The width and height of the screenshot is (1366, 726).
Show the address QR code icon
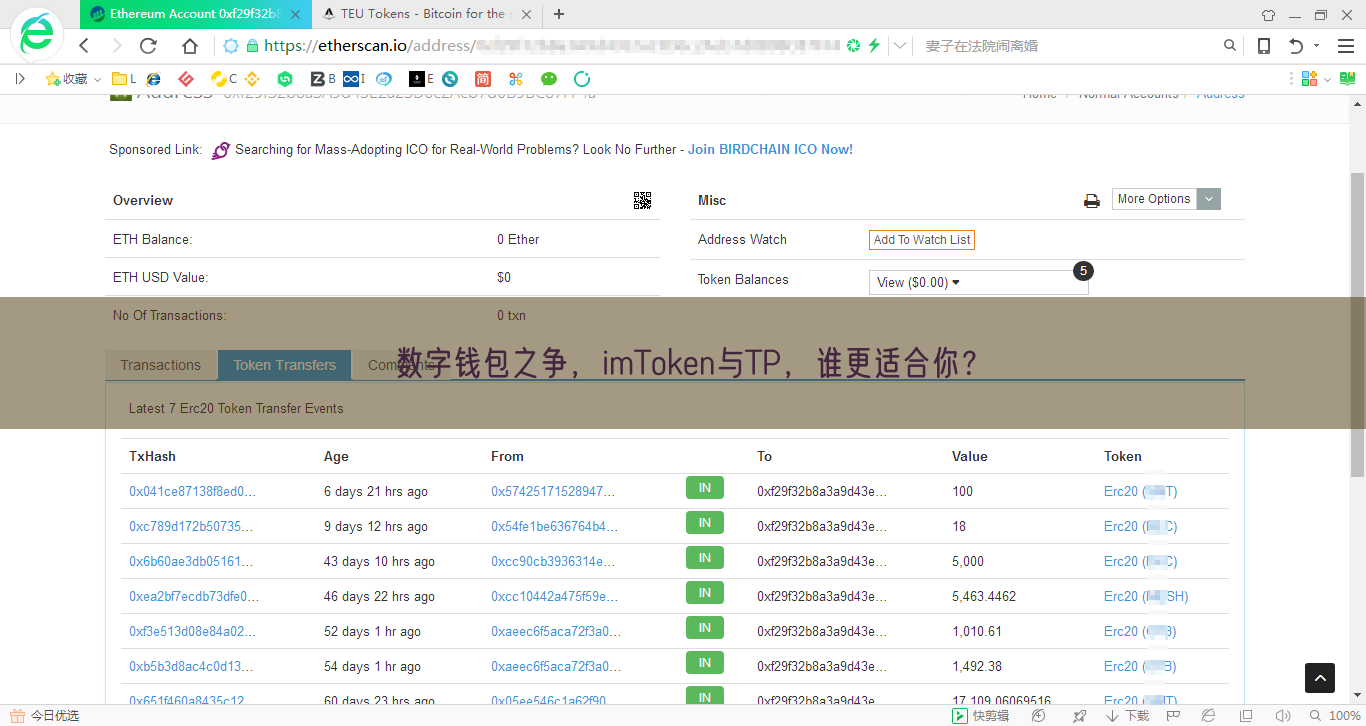pyautogui.click(x=643, y=201)
